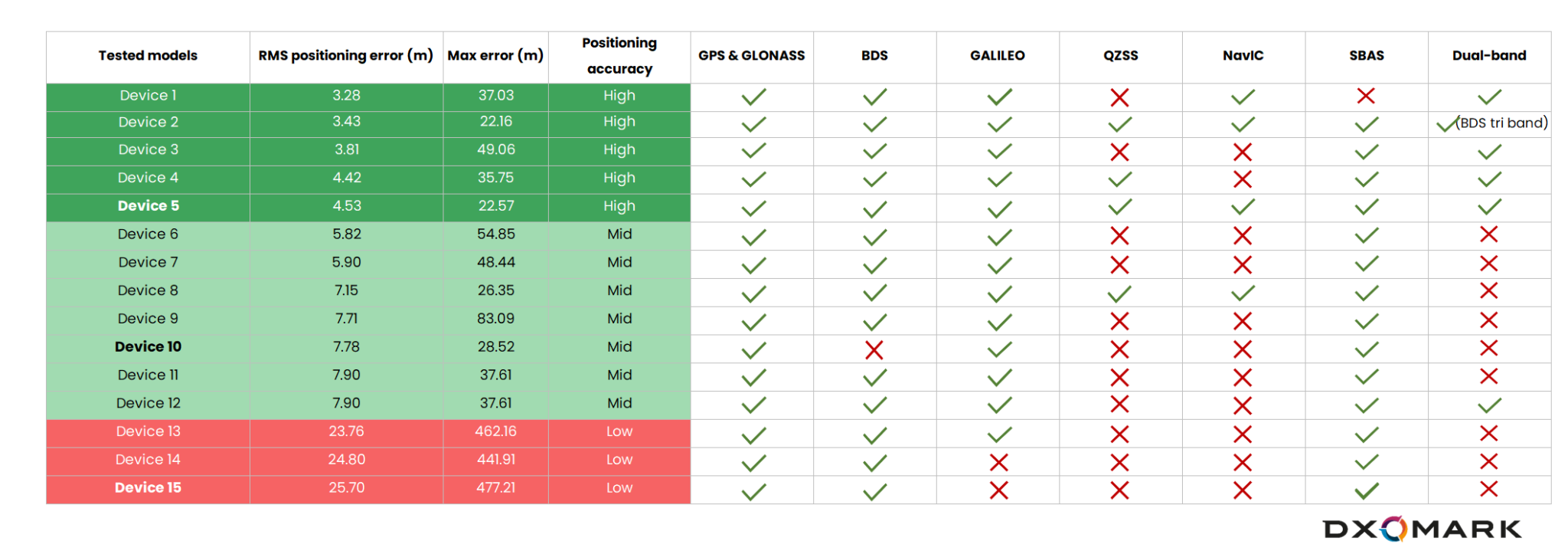This screenshot has height=554, width=1568.
Task: Click Device 5 QZSS green checkmark
Action: pyautogui.click(x=1119, y=207)
